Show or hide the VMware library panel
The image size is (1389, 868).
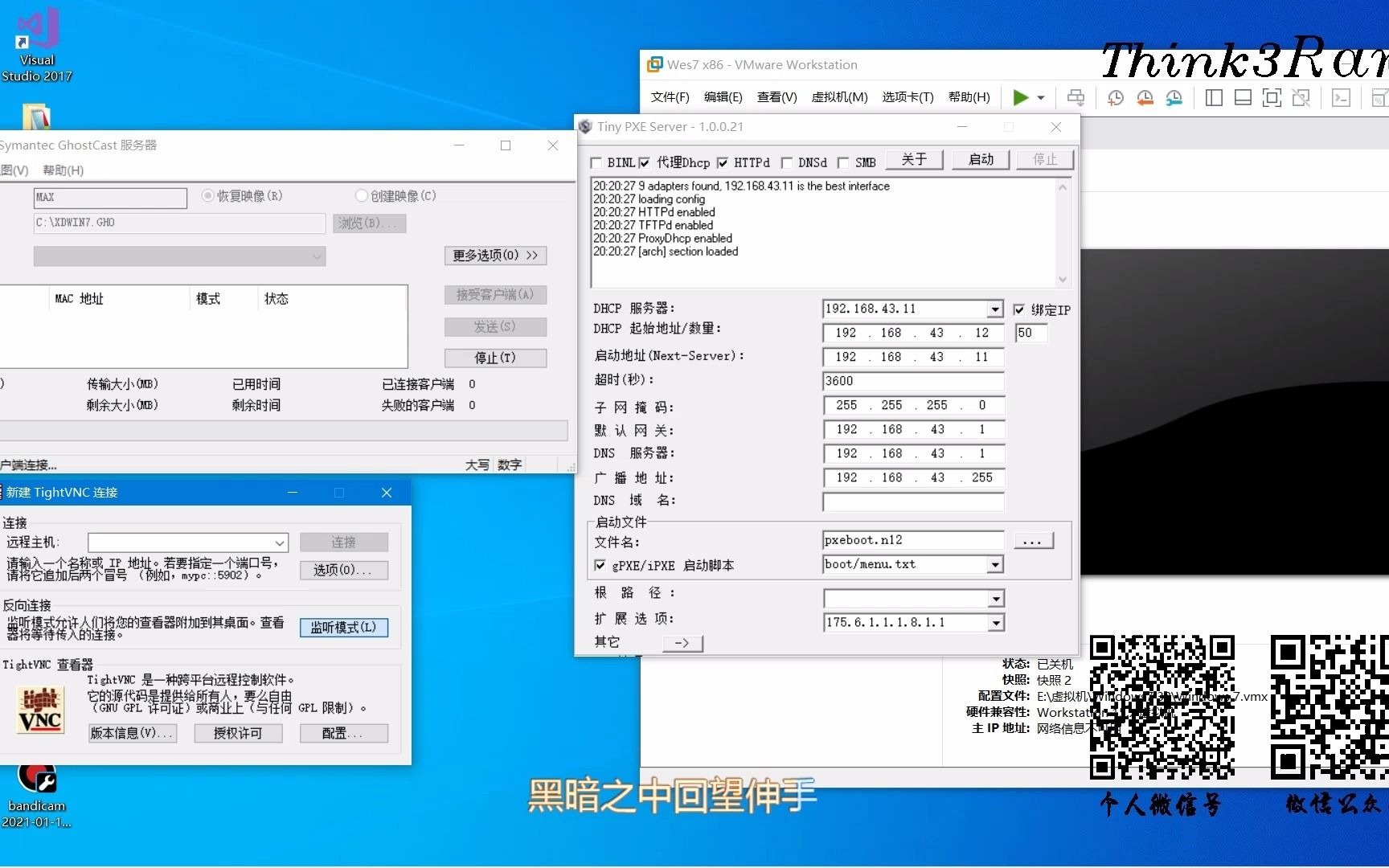[x=1214, y=97]
